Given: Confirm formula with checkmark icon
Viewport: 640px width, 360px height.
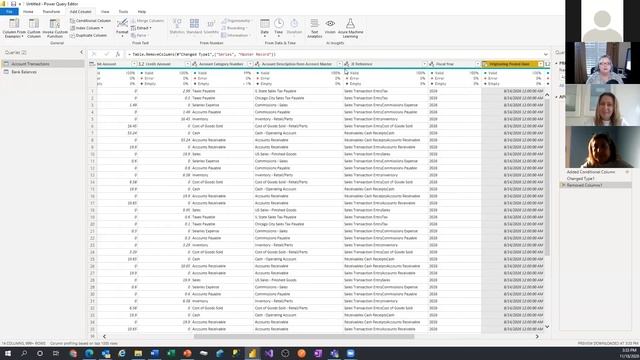Looking at the screenshot, I should coord(107,54).
